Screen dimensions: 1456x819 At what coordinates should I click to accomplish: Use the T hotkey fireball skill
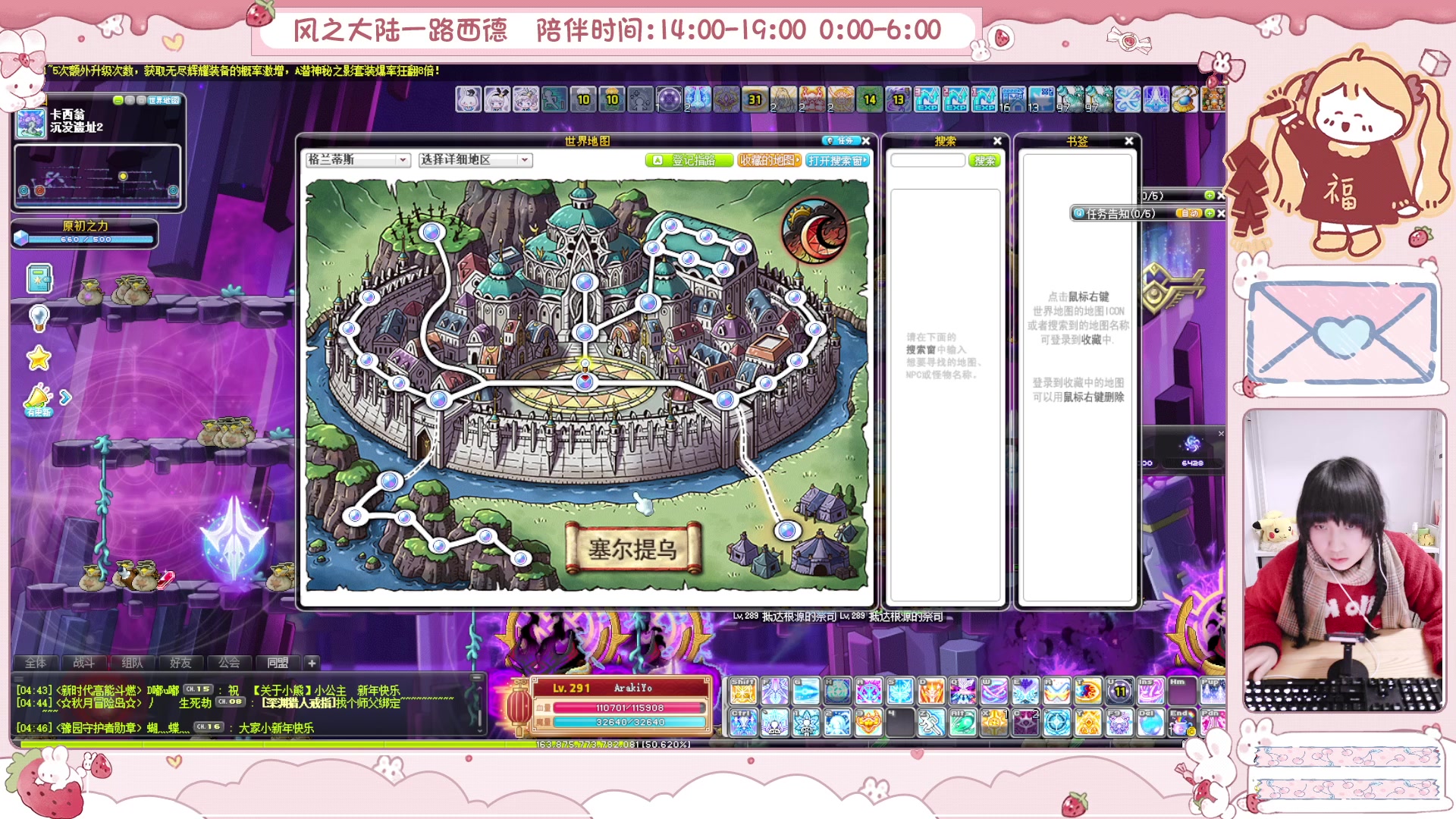[1087, 691]
